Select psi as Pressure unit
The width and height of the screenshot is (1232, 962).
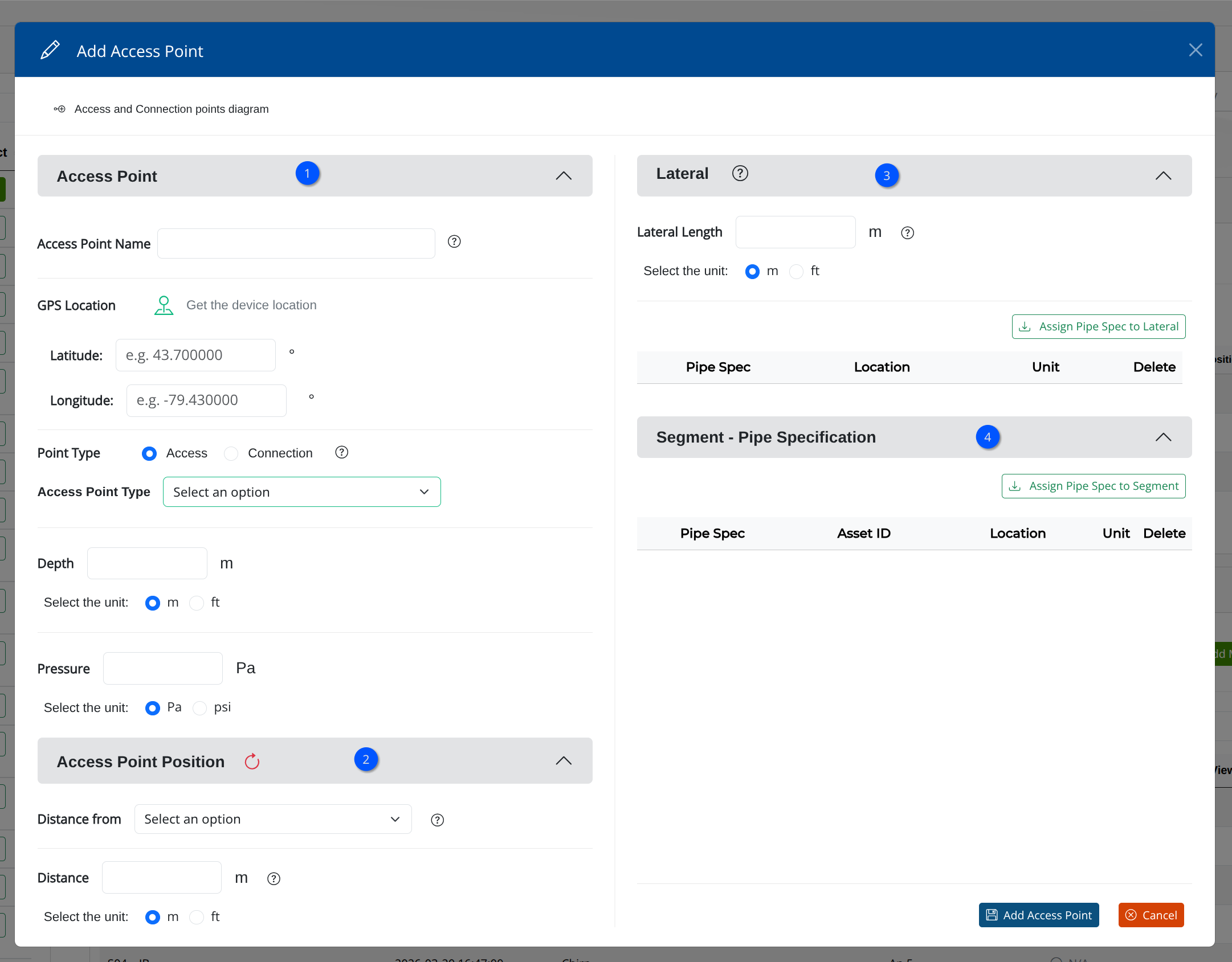point(199,708)
